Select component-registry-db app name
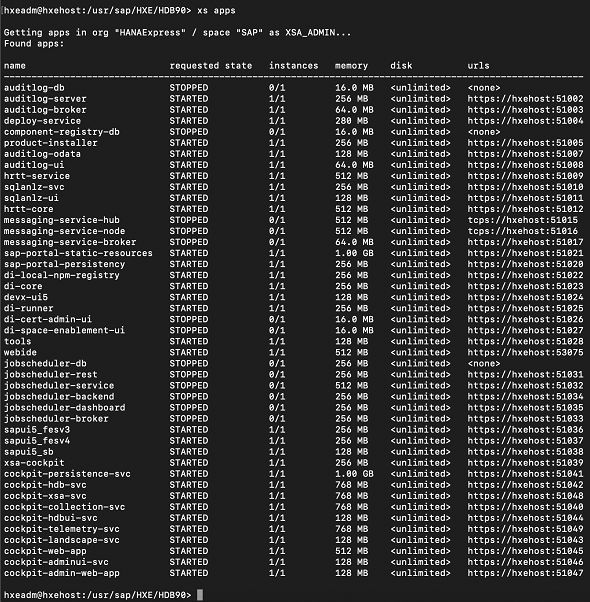 pos(62,132)
